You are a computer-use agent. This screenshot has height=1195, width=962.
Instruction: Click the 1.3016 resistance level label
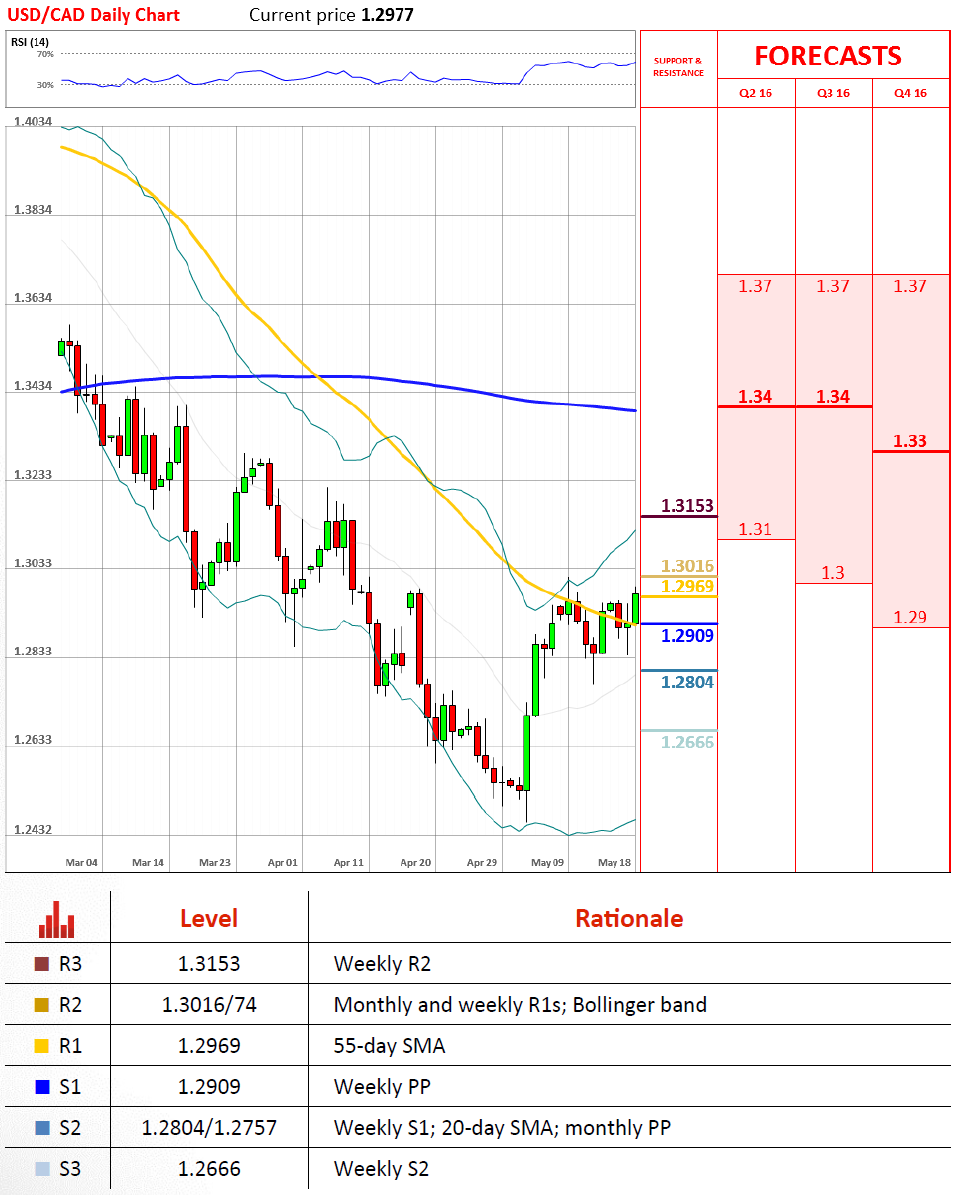coord(687,566)
